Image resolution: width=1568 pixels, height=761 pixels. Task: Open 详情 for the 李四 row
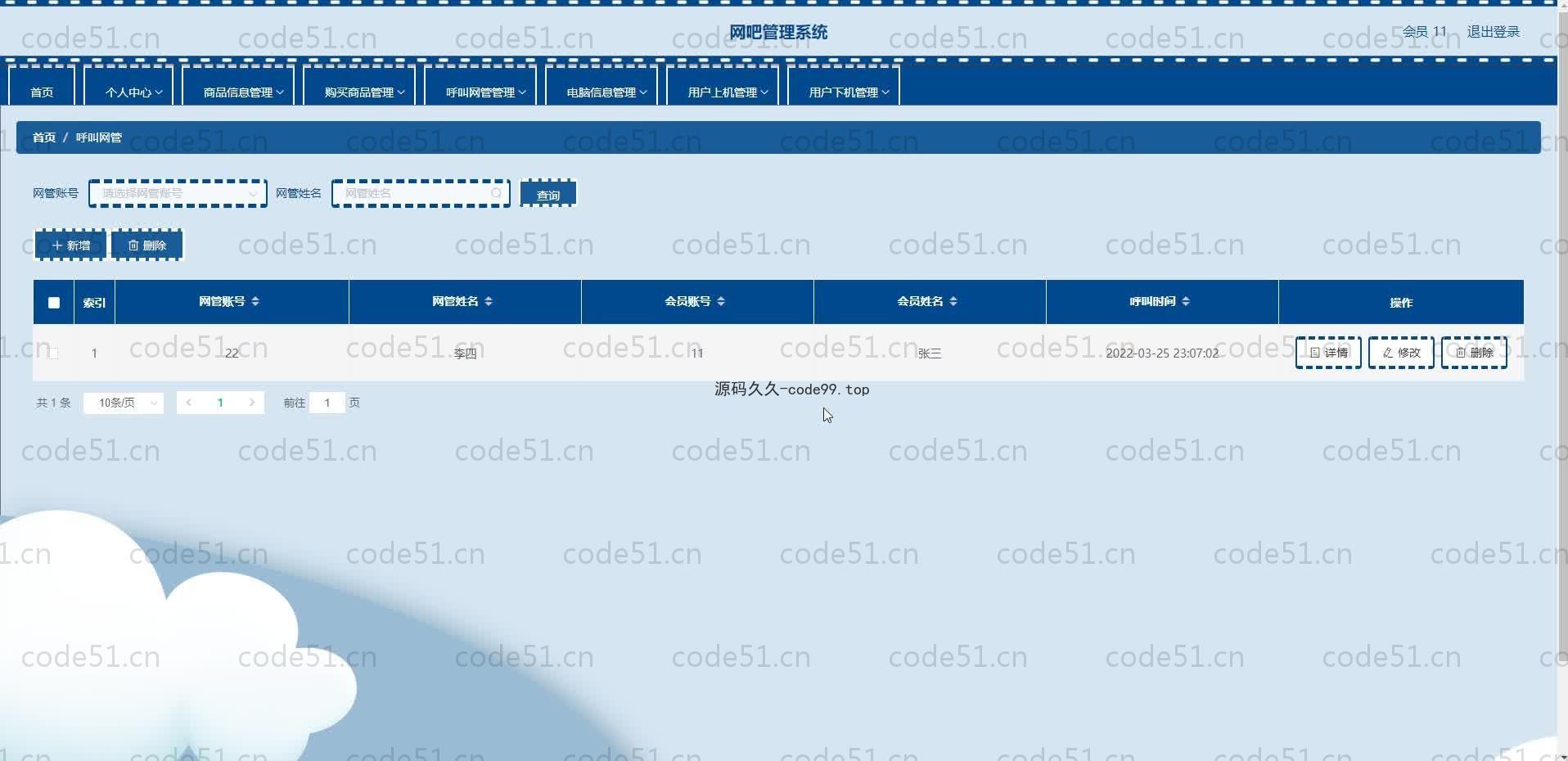1328,353
